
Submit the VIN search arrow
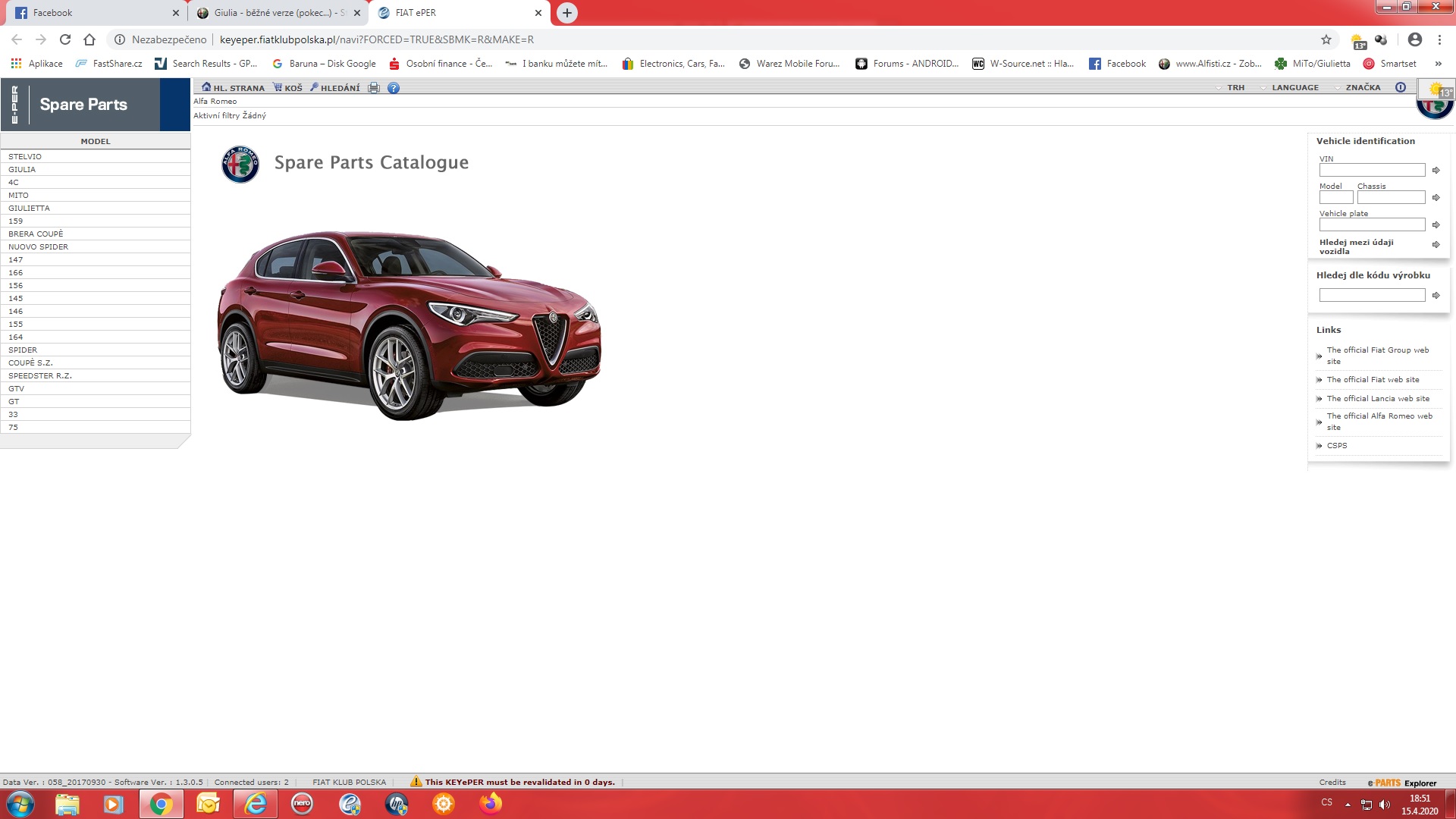pyautogui.click(x=1436, y=171)
